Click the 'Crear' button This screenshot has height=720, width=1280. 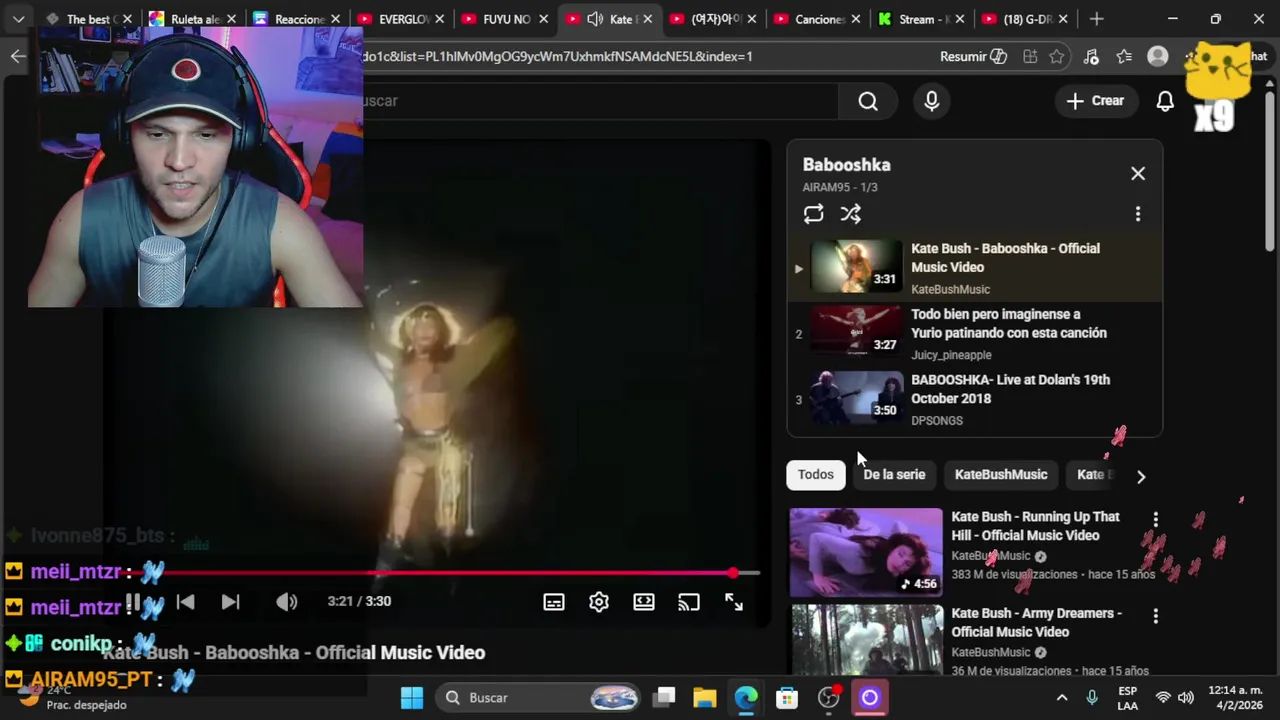[1095, 101]
